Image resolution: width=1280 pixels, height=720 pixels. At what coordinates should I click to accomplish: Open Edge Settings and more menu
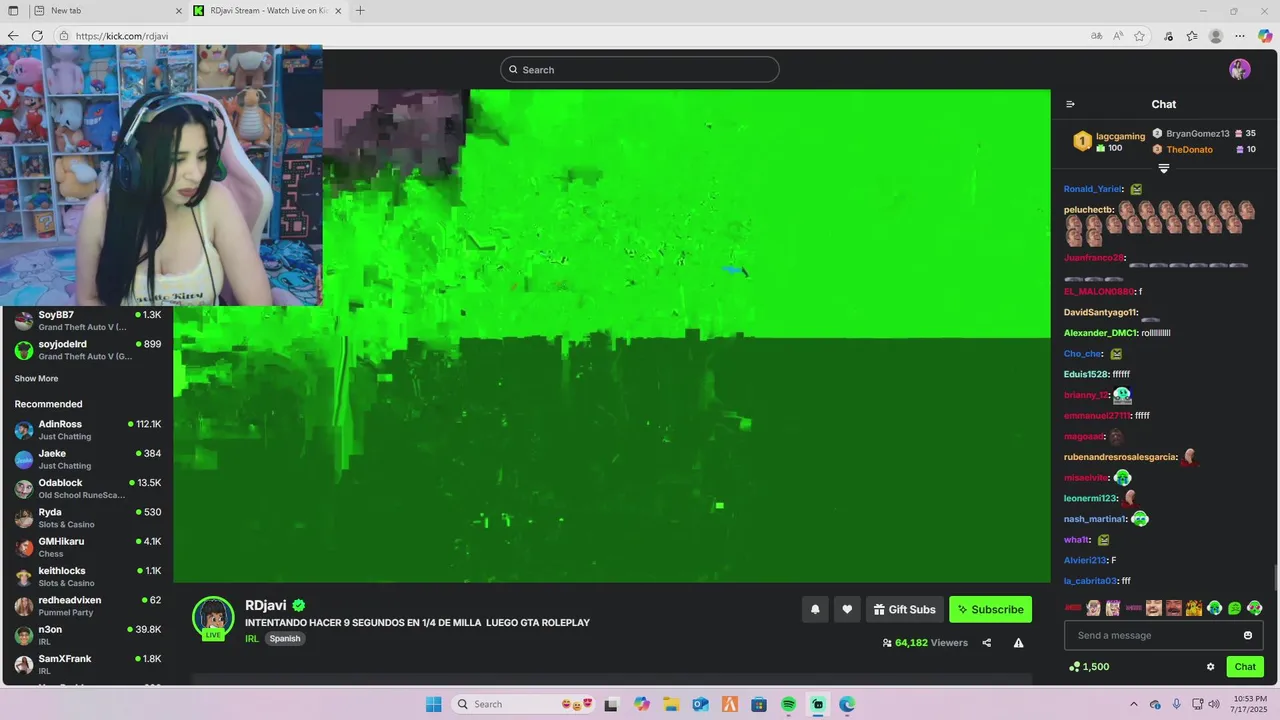[x=1240, y=36]
